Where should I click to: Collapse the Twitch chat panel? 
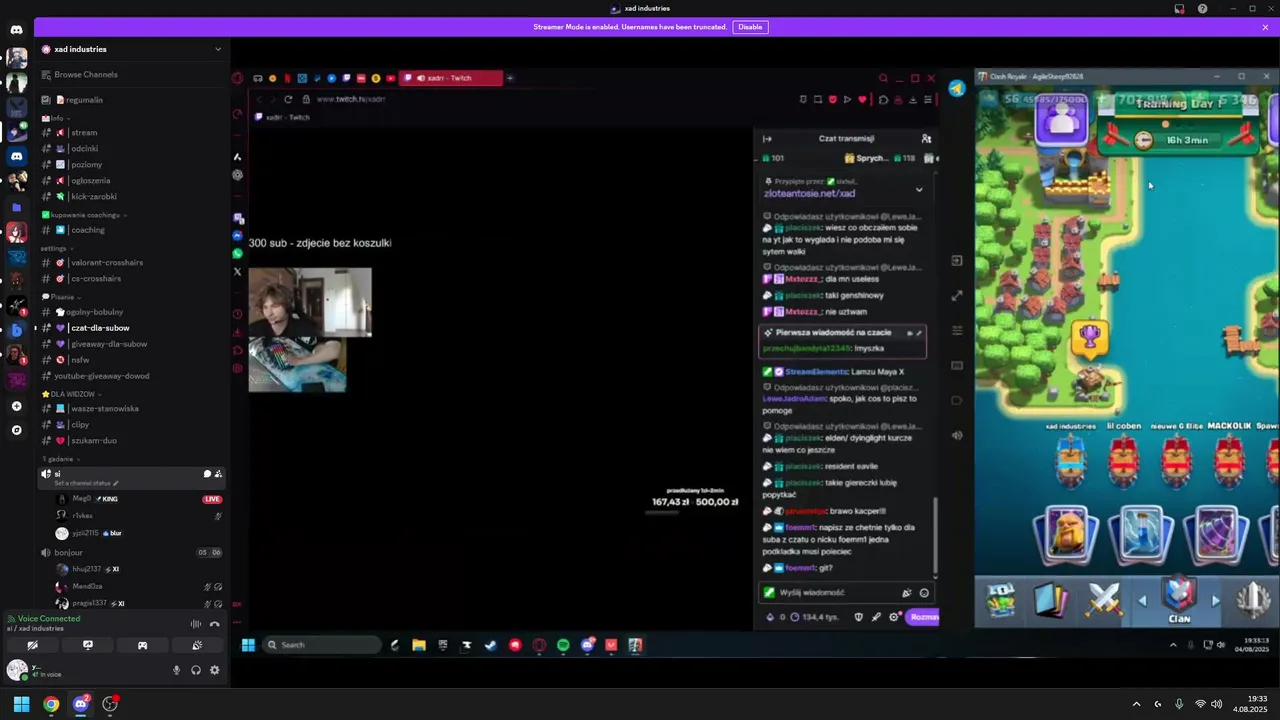pyautogui.click(x=767, y=139)
